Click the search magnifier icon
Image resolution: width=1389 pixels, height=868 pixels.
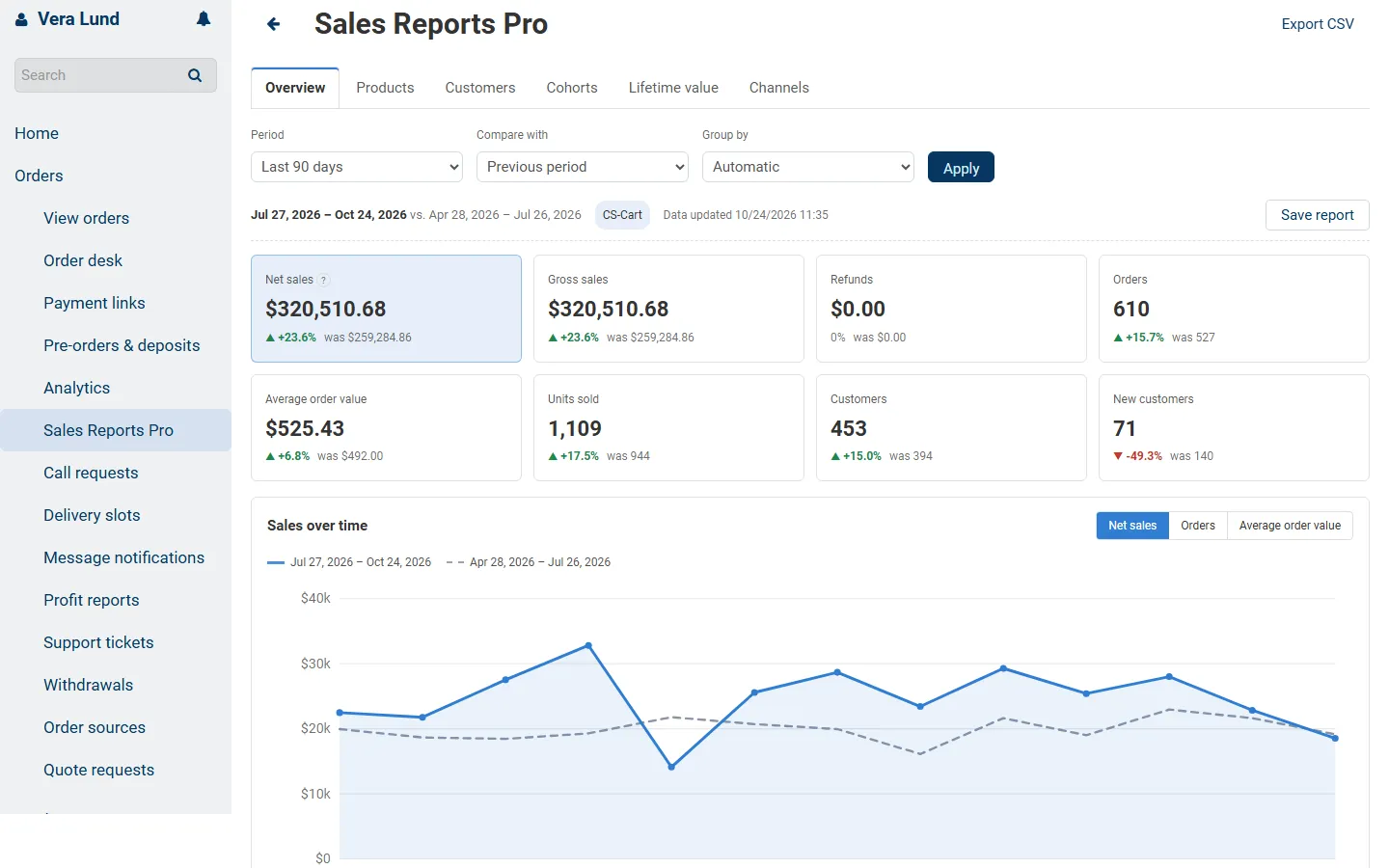pyautogui.click(x=195, y=75)
